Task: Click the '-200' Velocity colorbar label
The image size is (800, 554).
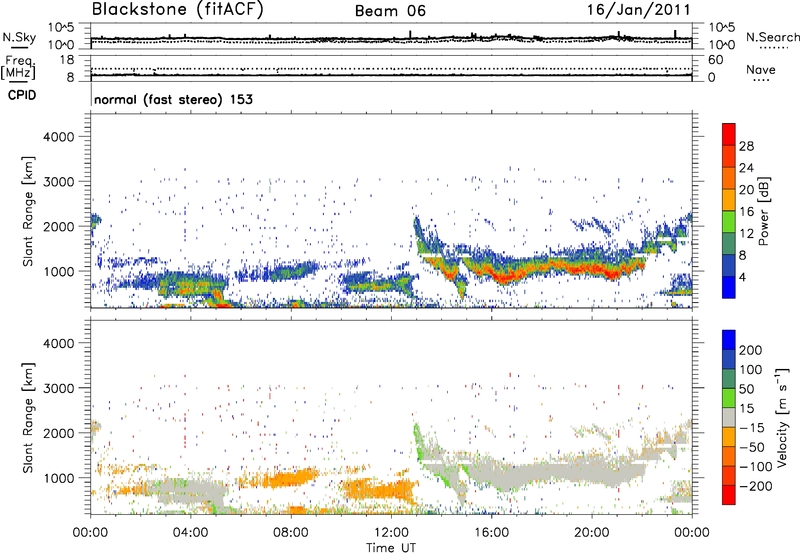Action: coord(756,486)
